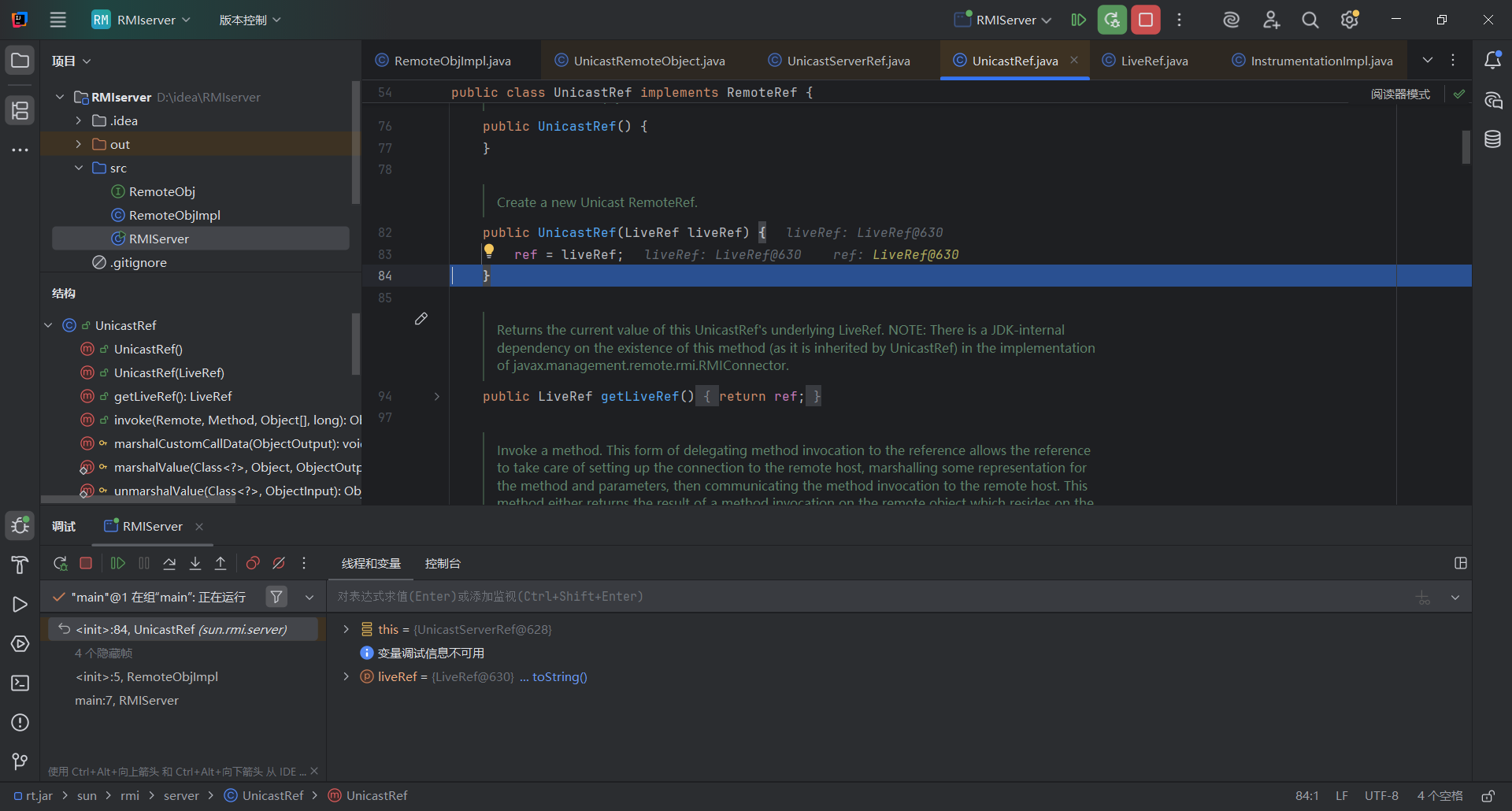Open View Breakpoints icon
Viewport: 1512px width, 811px height.
tap(253, 563)
